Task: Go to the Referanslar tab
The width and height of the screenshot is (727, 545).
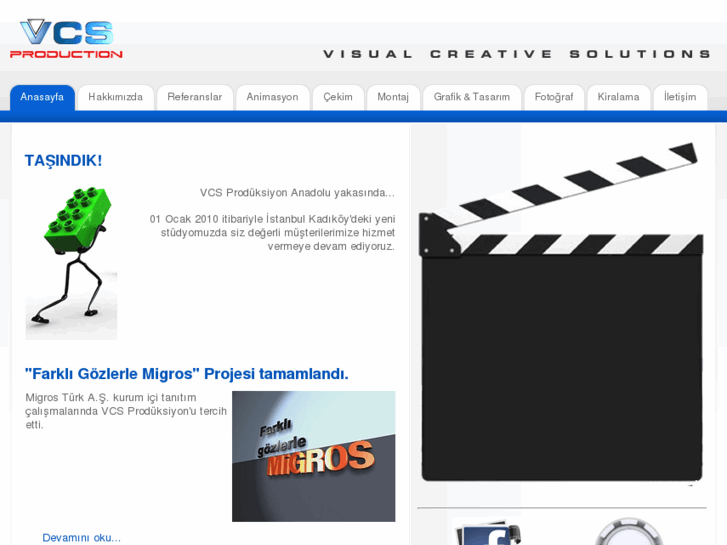Action: 195,97
